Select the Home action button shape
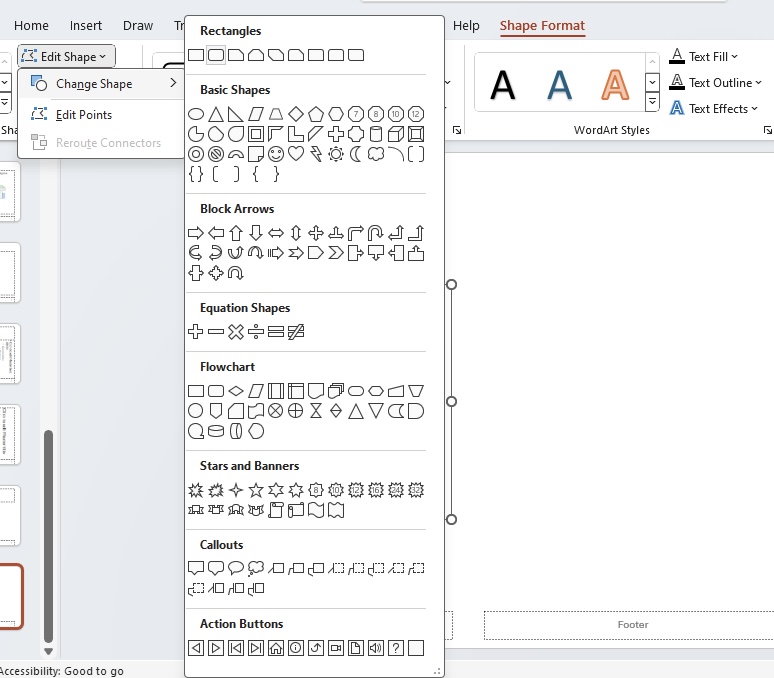 pyautogui.click(x=275, y=648)
